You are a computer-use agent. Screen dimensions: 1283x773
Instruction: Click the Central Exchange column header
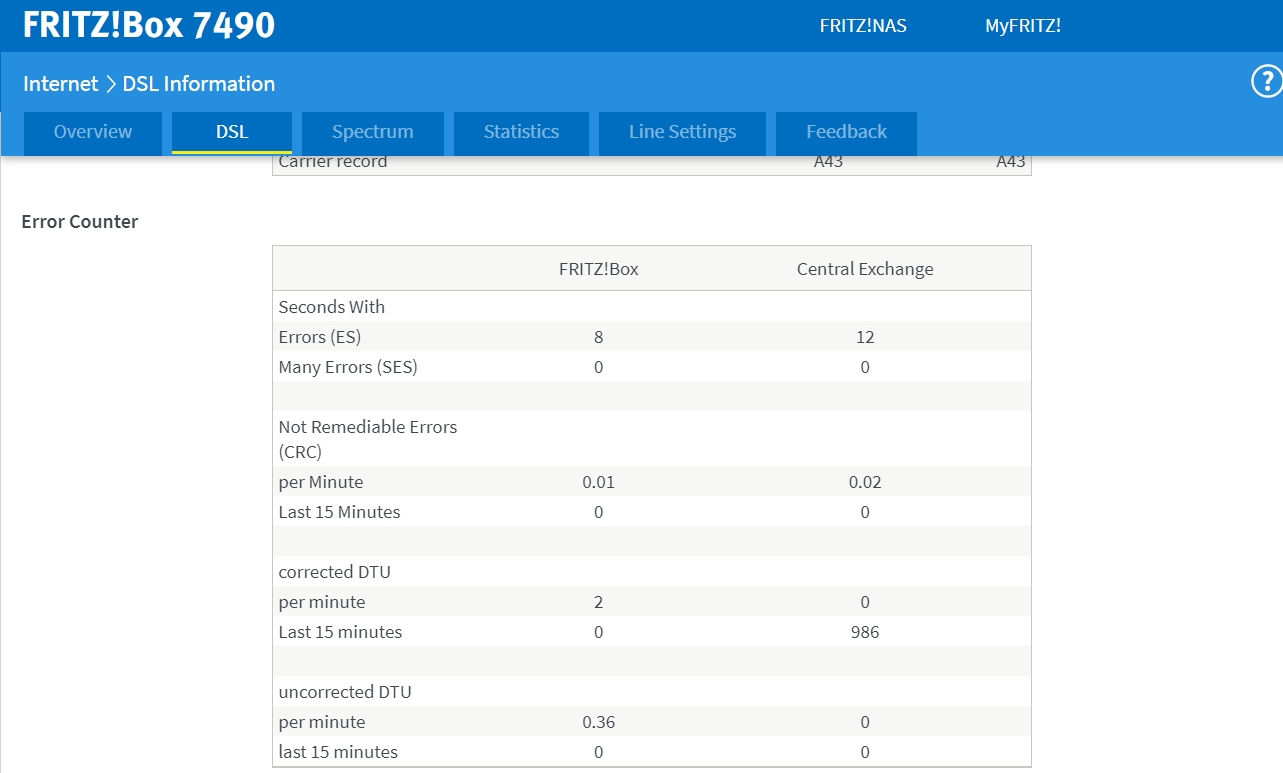coord(864,269)
